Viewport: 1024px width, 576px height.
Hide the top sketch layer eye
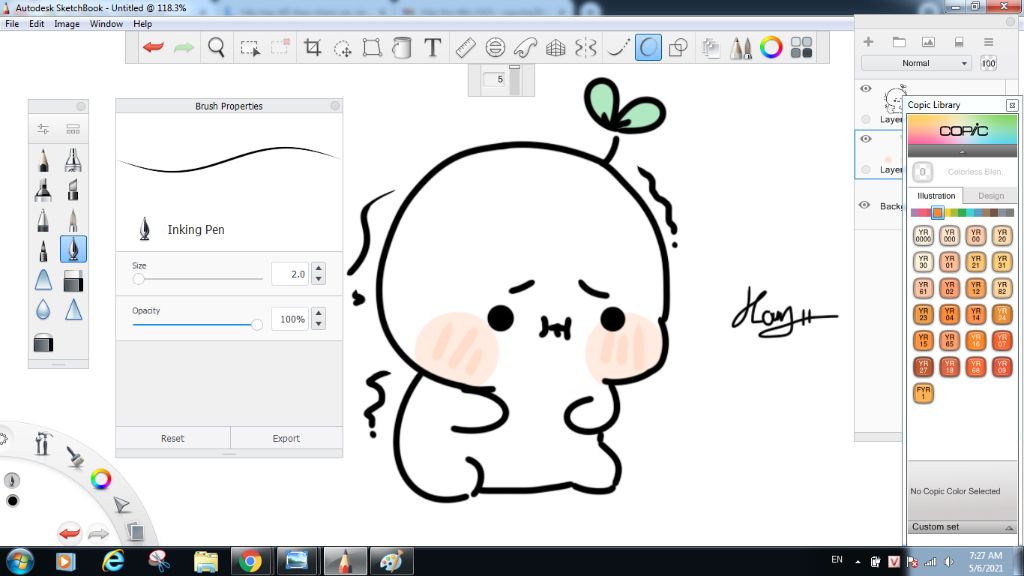pyautogui.click(x=866, y=89)
